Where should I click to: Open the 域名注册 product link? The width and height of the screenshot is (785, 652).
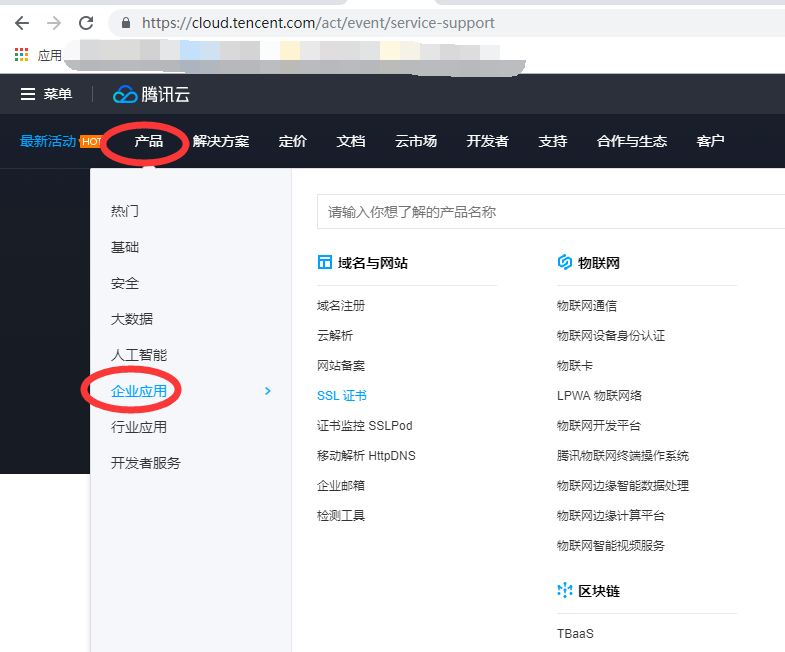point(341,305)
